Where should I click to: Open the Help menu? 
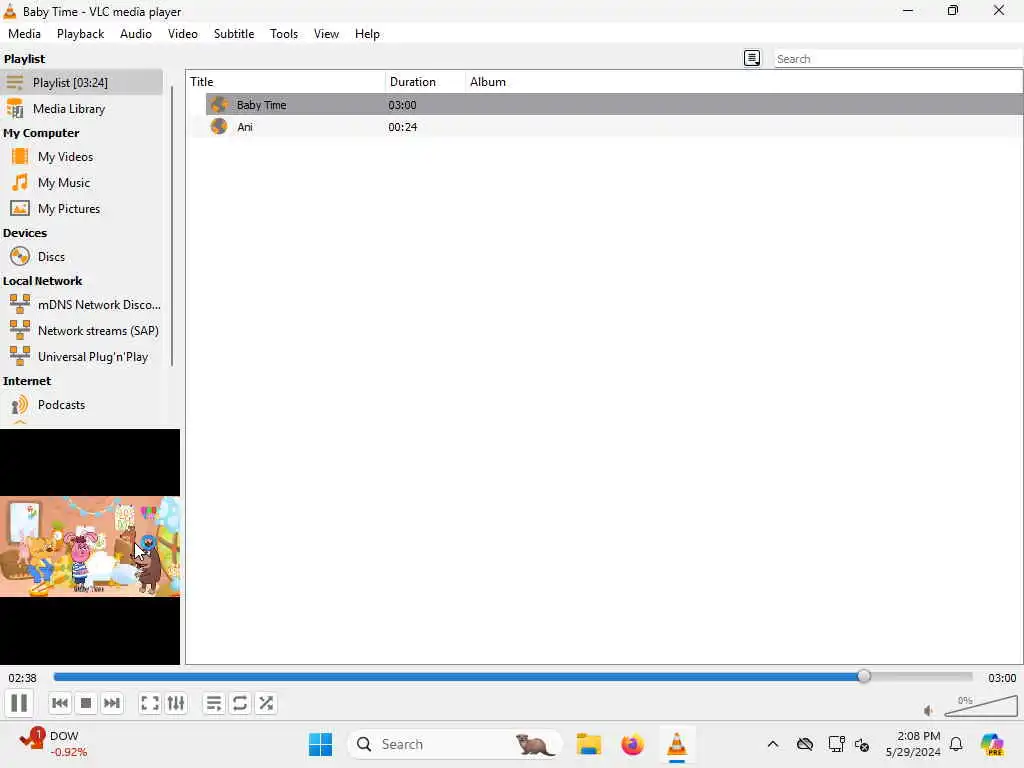pyautogui.click(x=367, y=34)
